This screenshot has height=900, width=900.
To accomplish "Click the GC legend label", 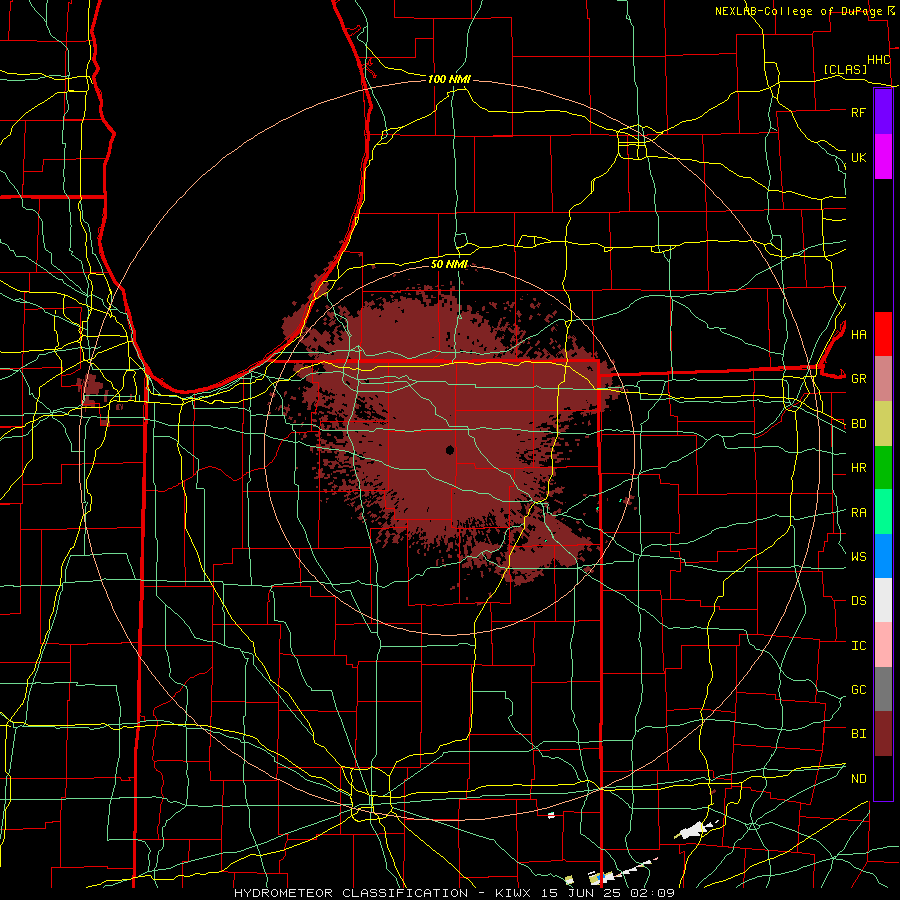I will (858, 690).
